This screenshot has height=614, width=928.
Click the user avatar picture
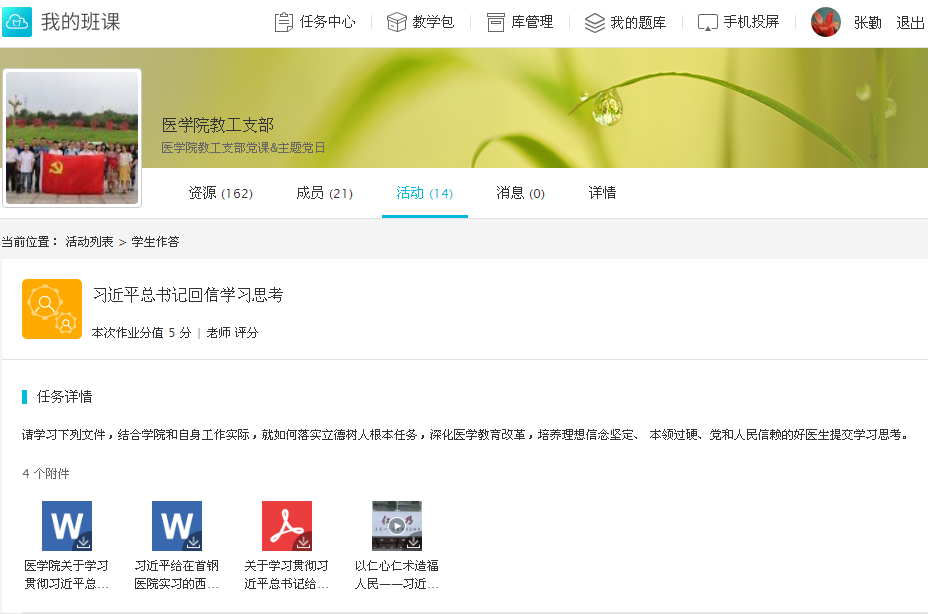tap(826, 22)
